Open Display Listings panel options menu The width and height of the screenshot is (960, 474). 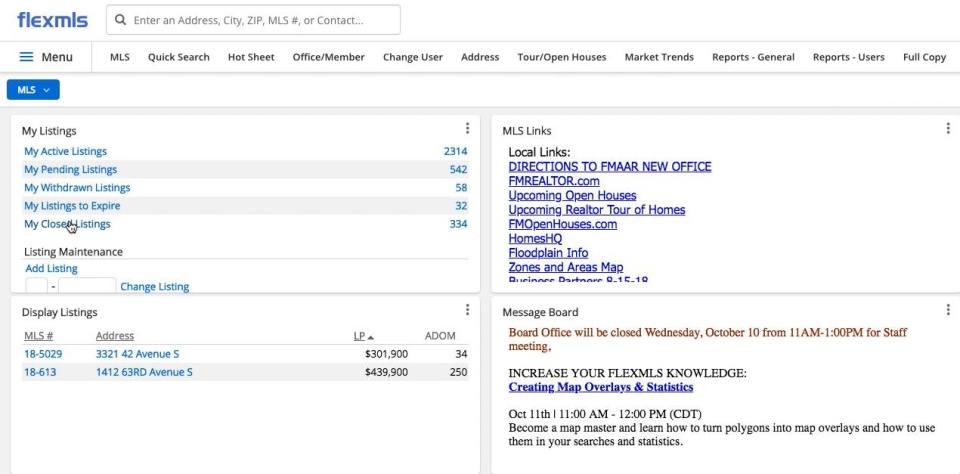point(467,311)
